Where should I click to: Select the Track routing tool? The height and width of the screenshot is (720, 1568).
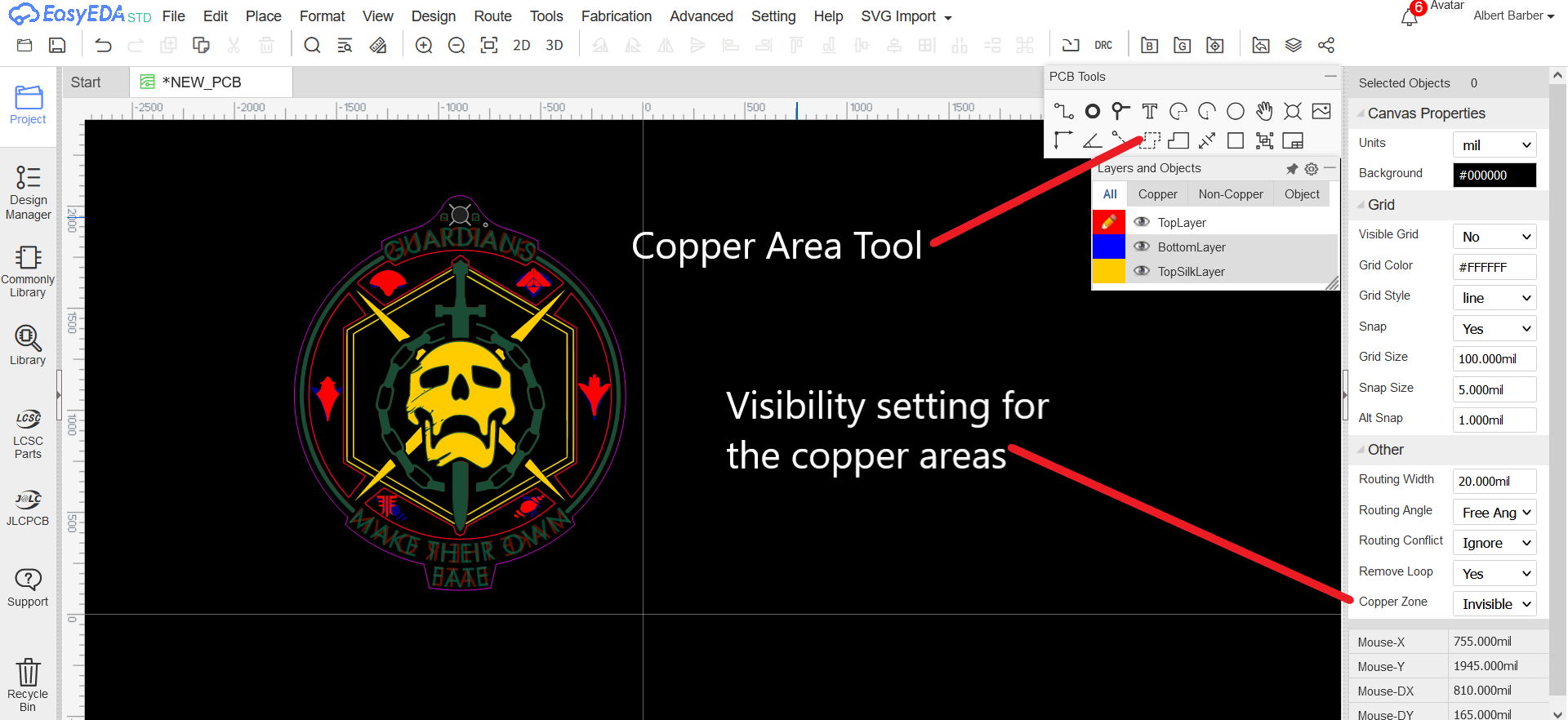[x=1063, y=111]
